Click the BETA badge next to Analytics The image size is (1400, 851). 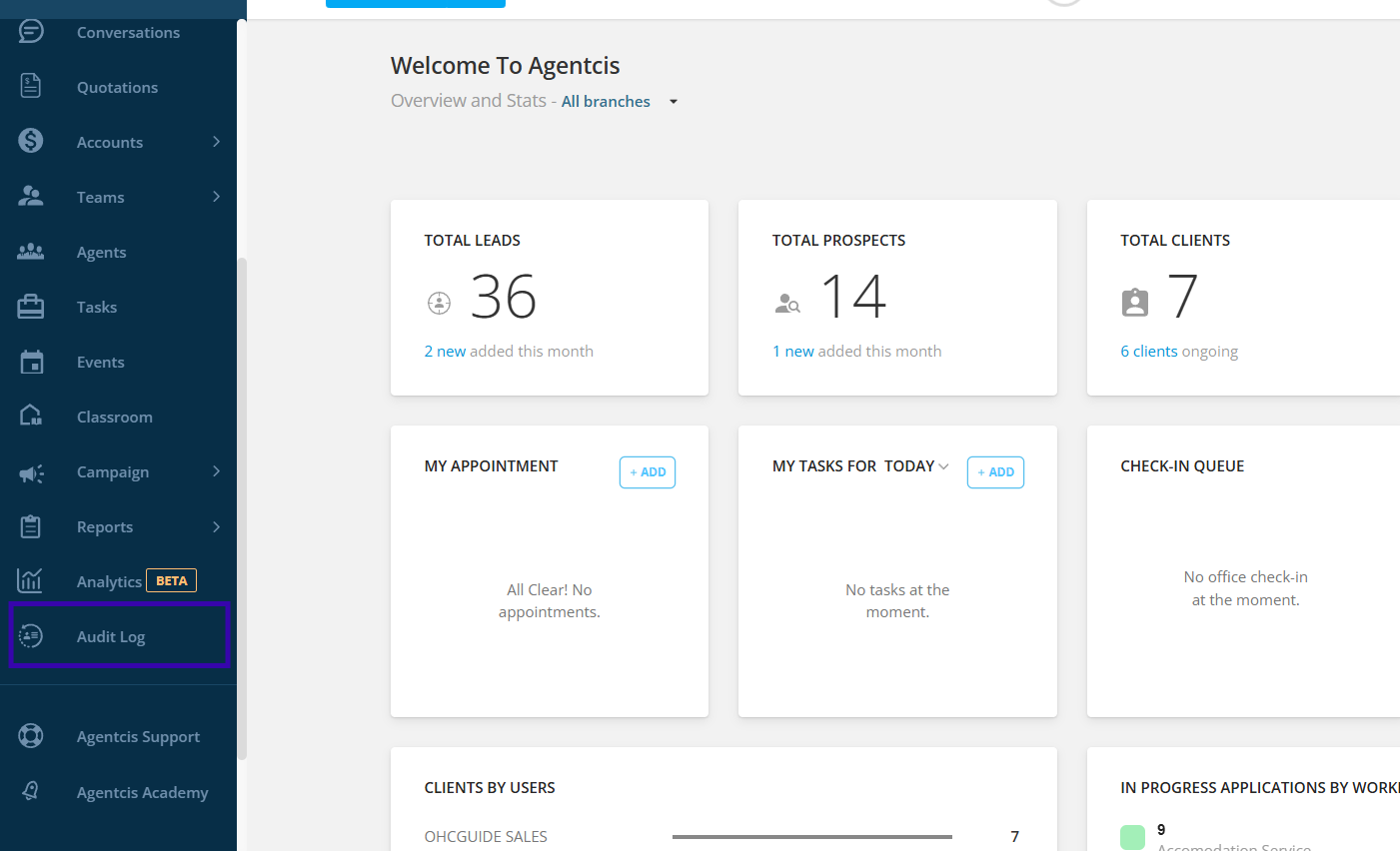tap(172, 580)
